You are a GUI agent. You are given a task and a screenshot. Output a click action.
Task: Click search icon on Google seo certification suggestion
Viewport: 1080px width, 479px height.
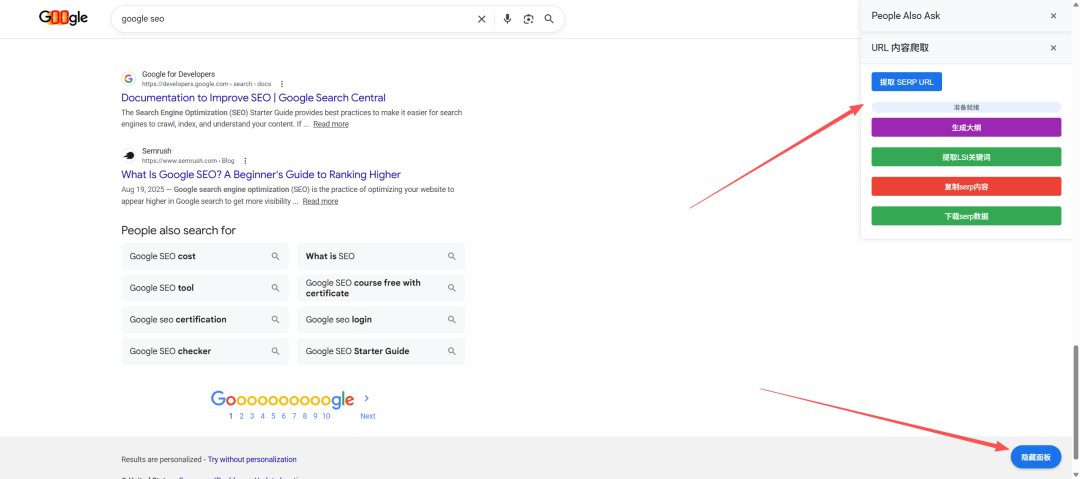click(276, 320)
